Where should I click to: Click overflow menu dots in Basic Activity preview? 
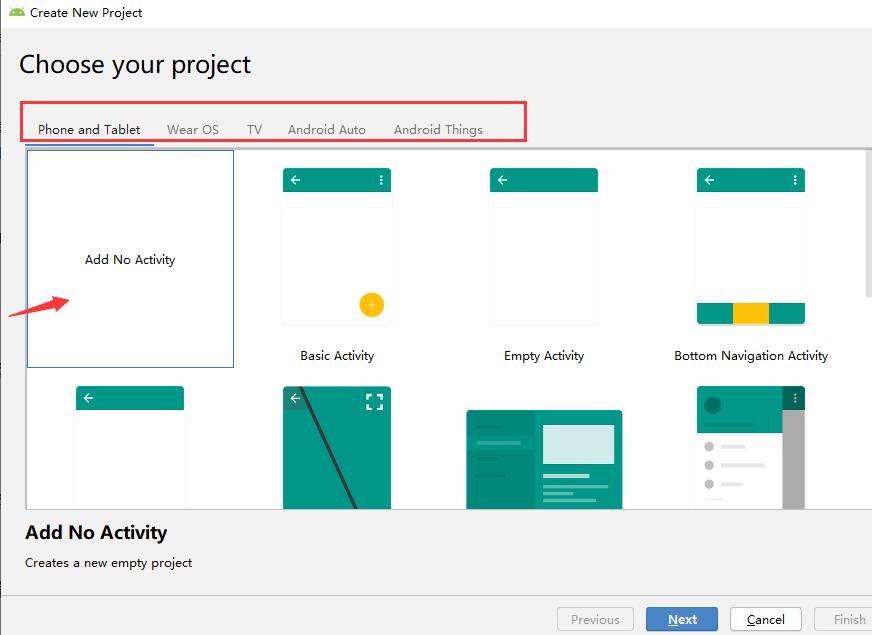(381, 180)
